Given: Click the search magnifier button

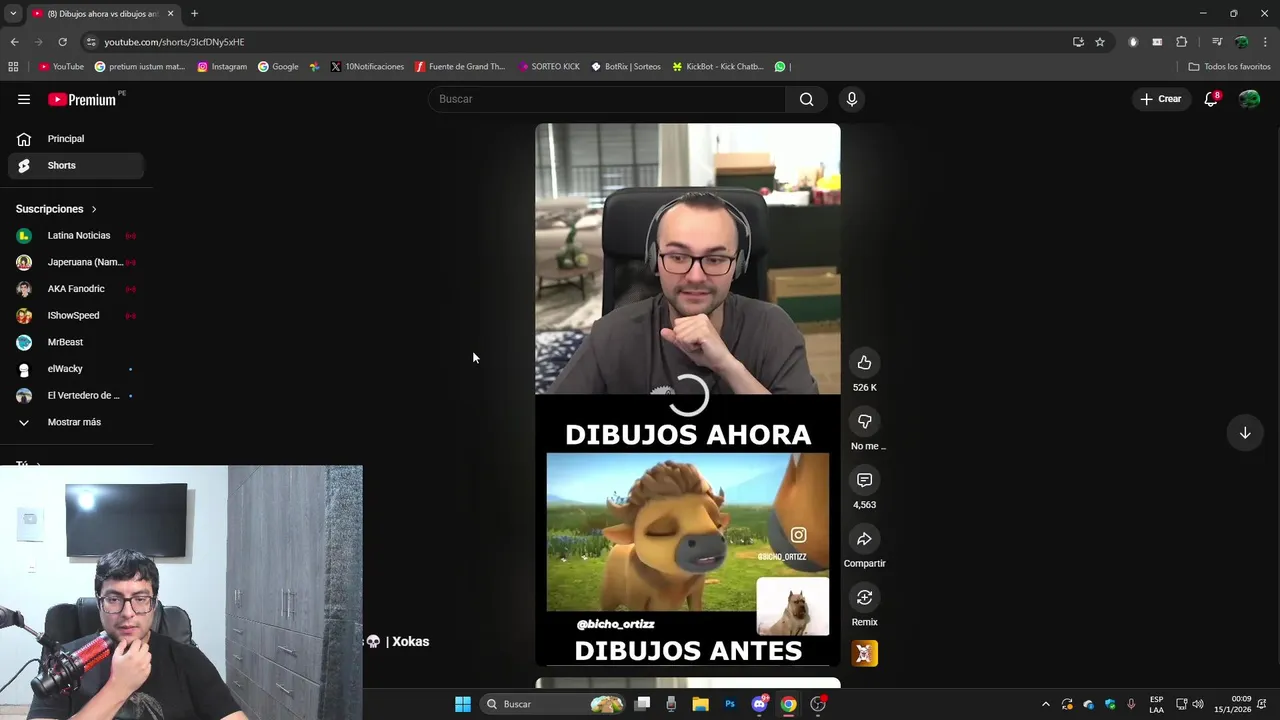Looking at the screenshot, I should click(x=806, y=99).
